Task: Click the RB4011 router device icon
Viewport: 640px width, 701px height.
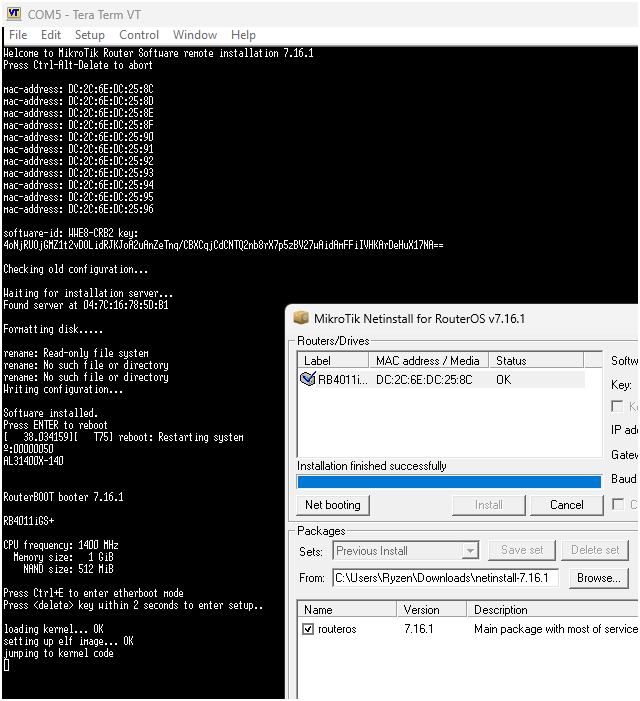Action: (x=307, y=379)
